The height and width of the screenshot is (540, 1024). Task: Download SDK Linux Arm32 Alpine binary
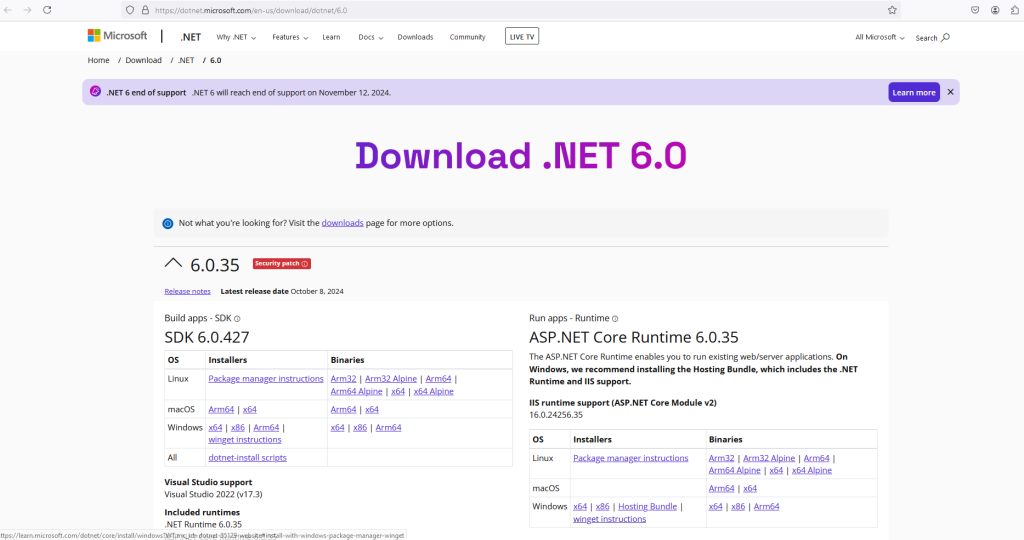391,379
